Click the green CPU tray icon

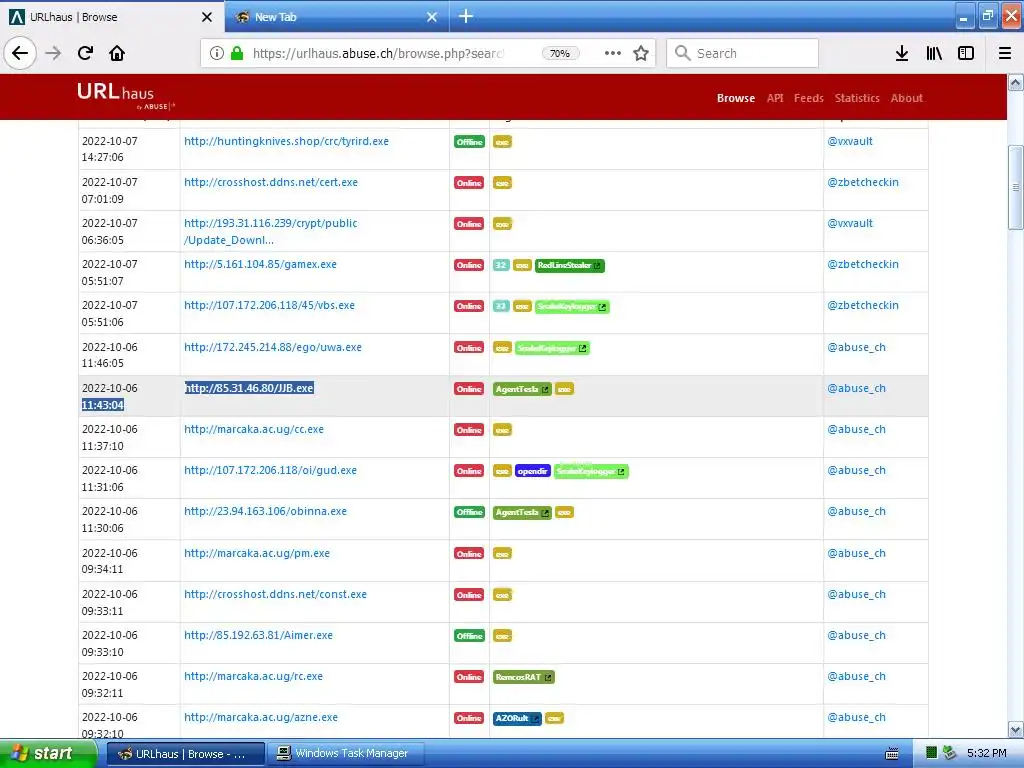[x=932, y=754]
